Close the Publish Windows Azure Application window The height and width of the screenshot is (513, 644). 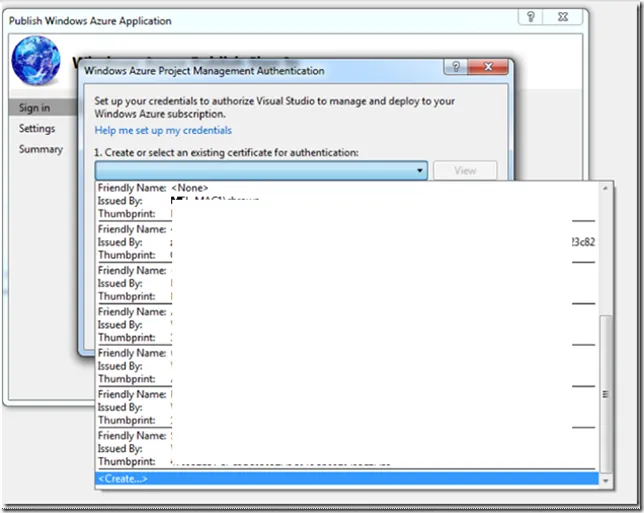(563, 17)
